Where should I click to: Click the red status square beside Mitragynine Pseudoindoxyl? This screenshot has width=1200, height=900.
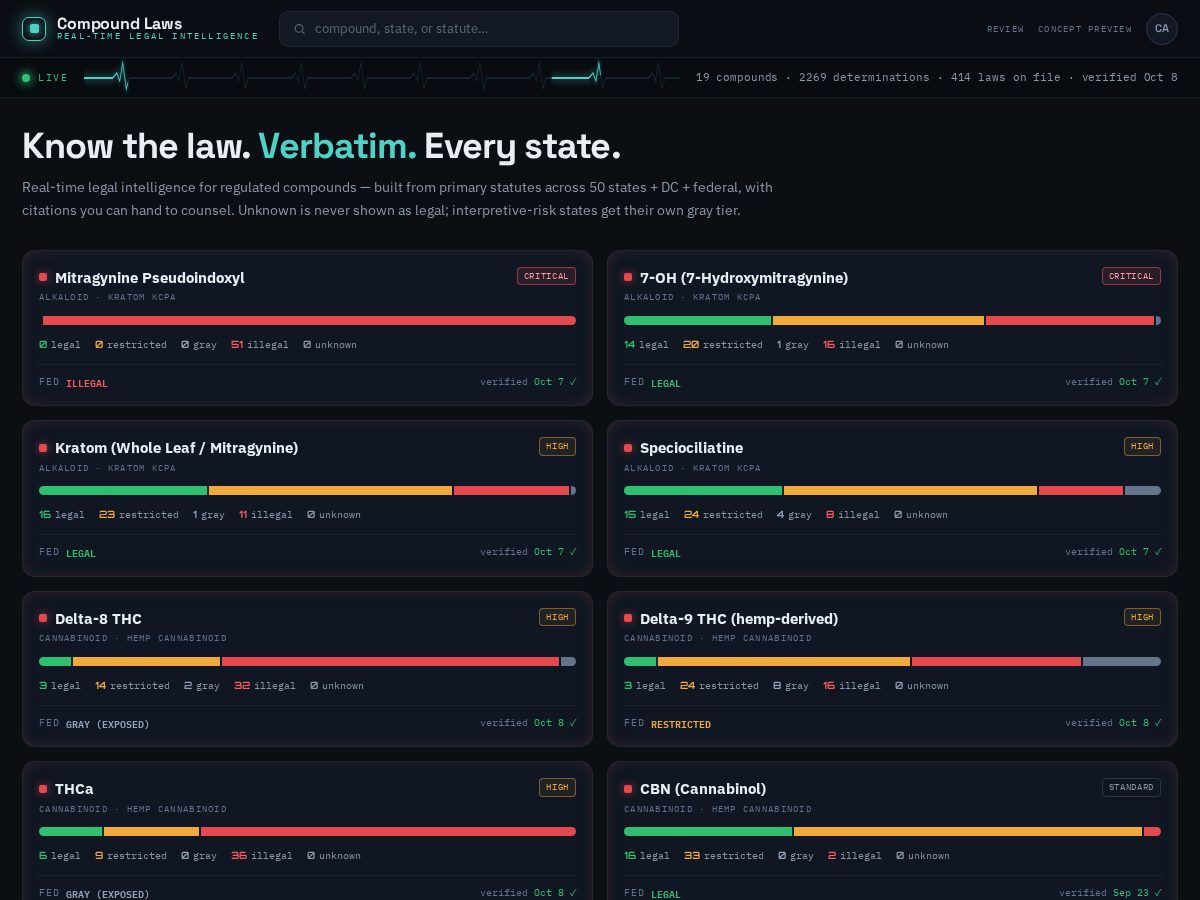(43, 277)
